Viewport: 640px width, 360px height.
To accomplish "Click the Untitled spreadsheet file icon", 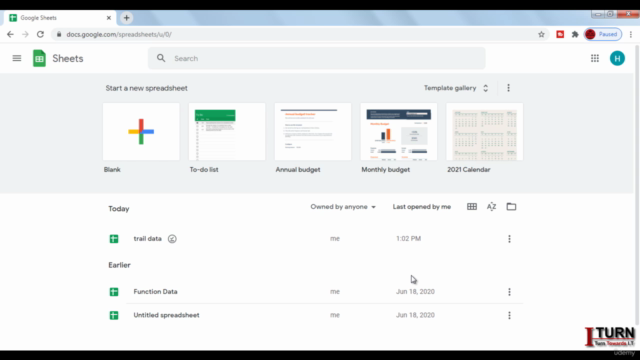I will tap(114, 315).
